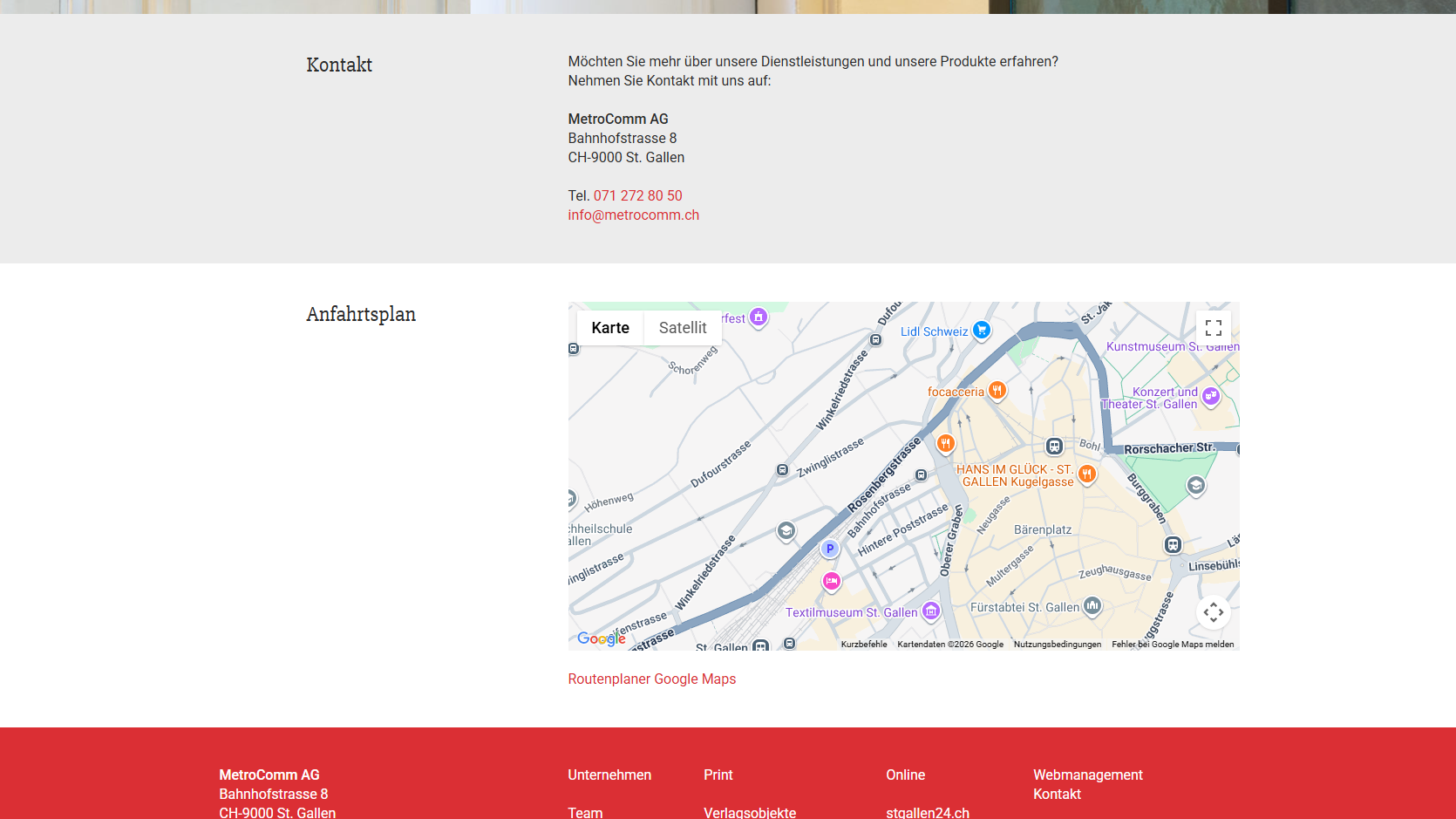This screenshot has width=1456, height=819.
Task: Open Routenplaner Google Maps link
Action: 652,679
